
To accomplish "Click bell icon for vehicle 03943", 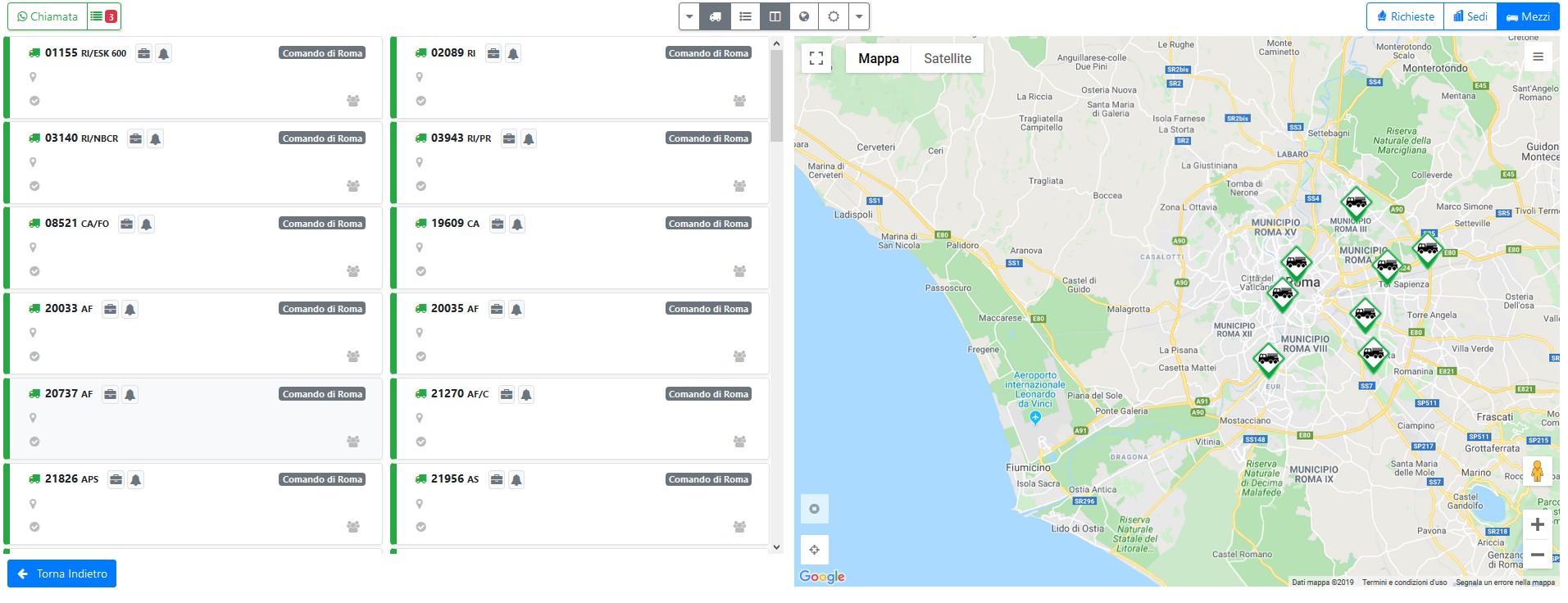I will 529,138.
